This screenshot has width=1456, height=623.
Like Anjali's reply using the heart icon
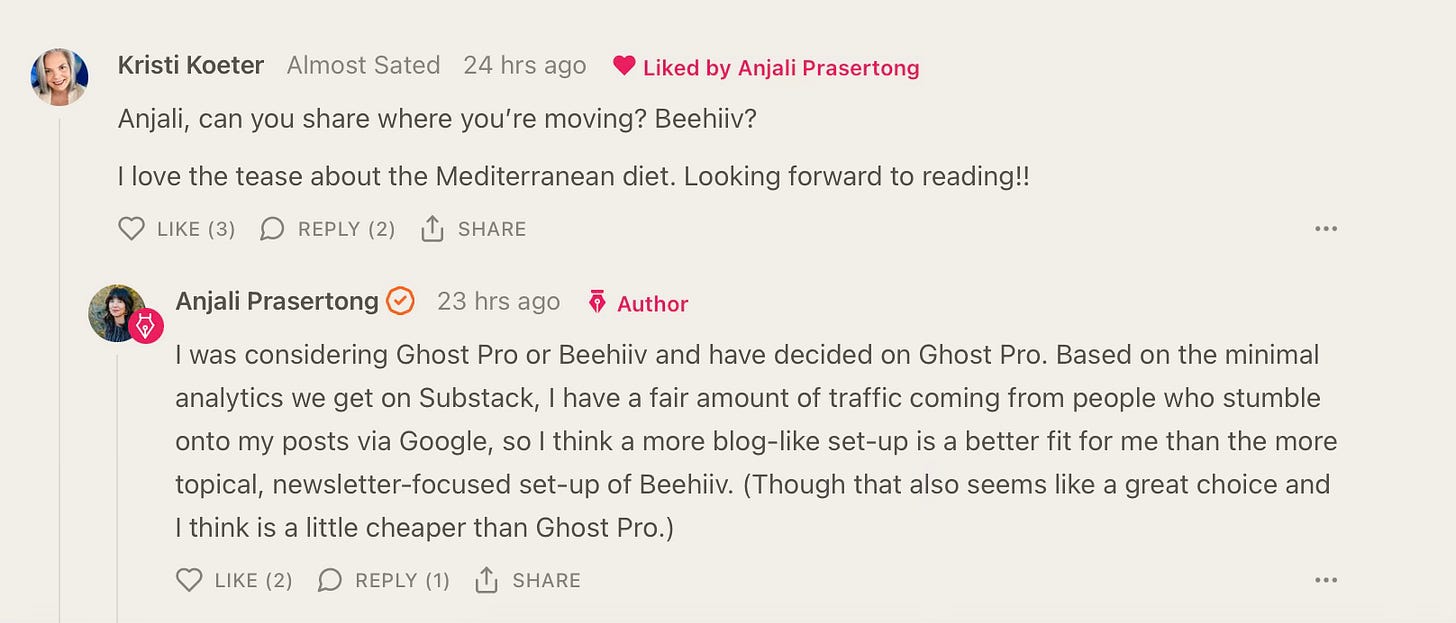coord(189,580)
